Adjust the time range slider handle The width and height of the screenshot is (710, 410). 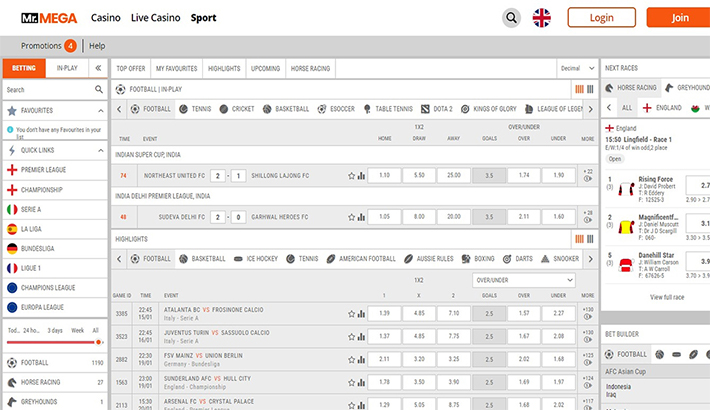98,342
